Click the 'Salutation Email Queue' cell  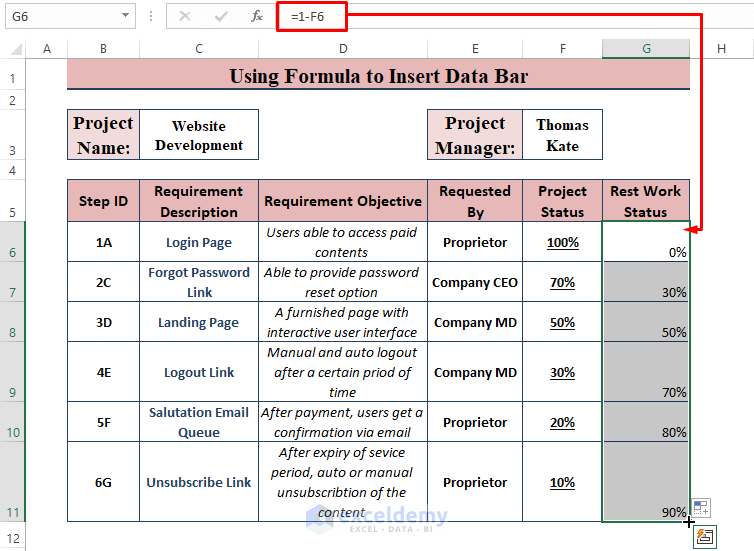tap(199, 422)
